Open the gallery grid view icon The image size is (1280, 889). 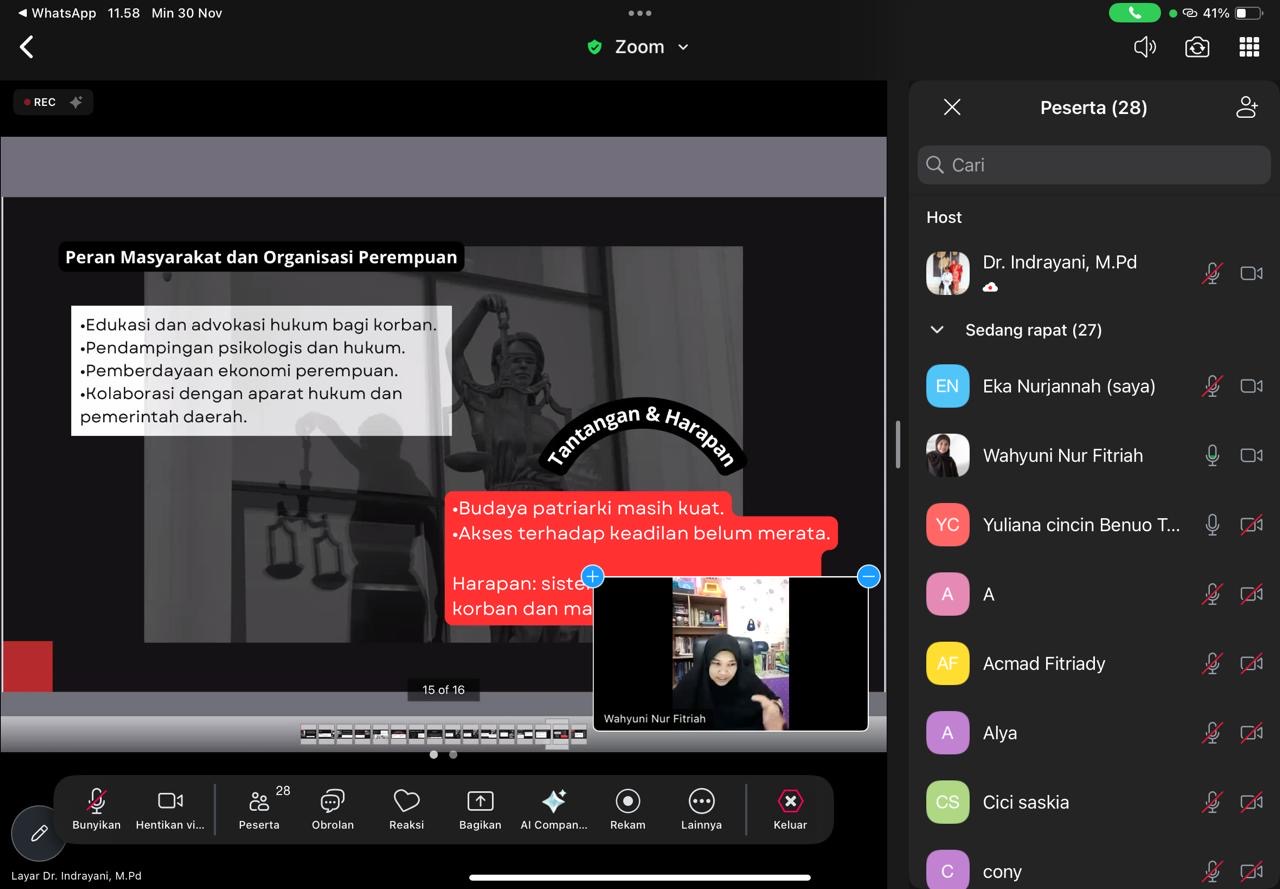coord(1249,47)
